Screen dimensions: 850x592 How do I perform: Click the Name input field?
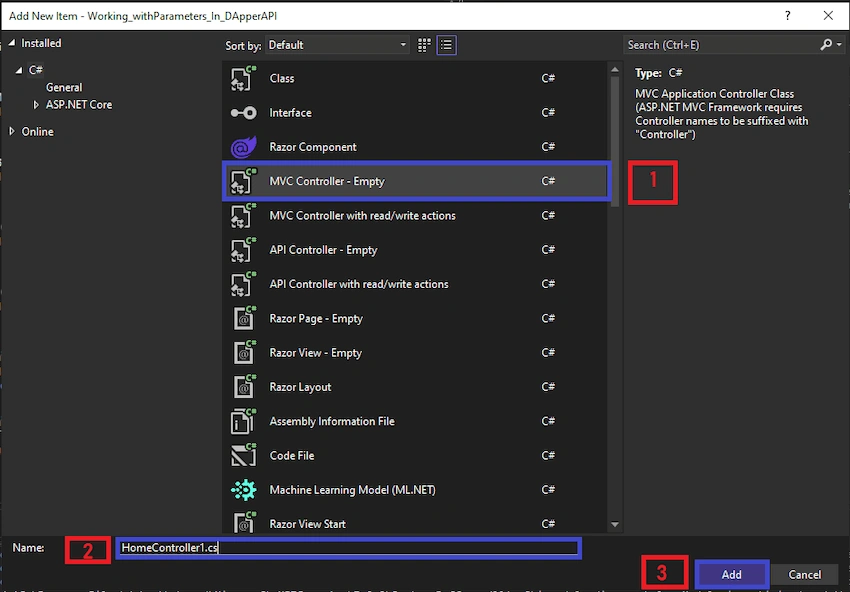click(349, 548)
